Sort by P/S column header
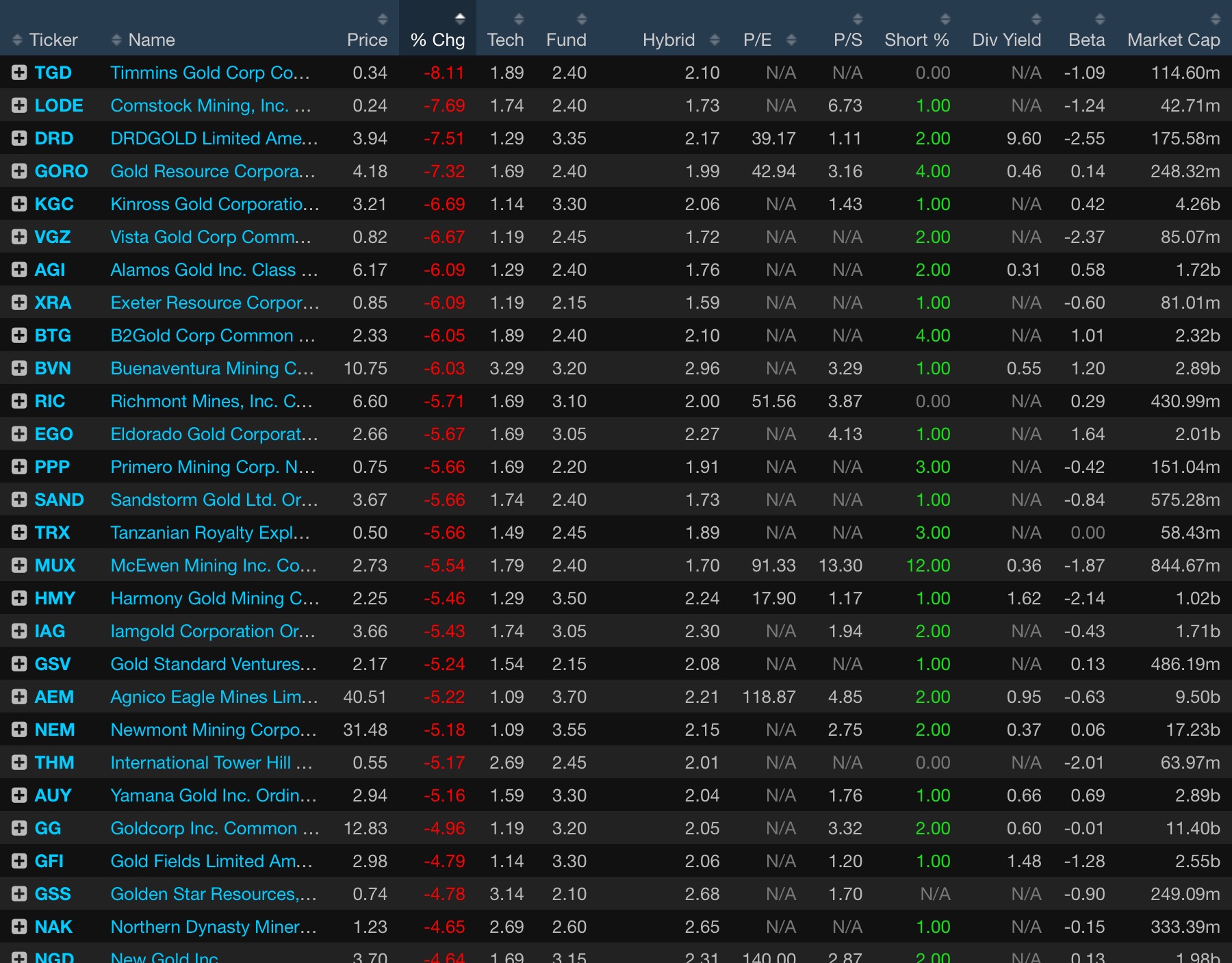The width and height of the screenshot is (1232, 963). (847, 40)
